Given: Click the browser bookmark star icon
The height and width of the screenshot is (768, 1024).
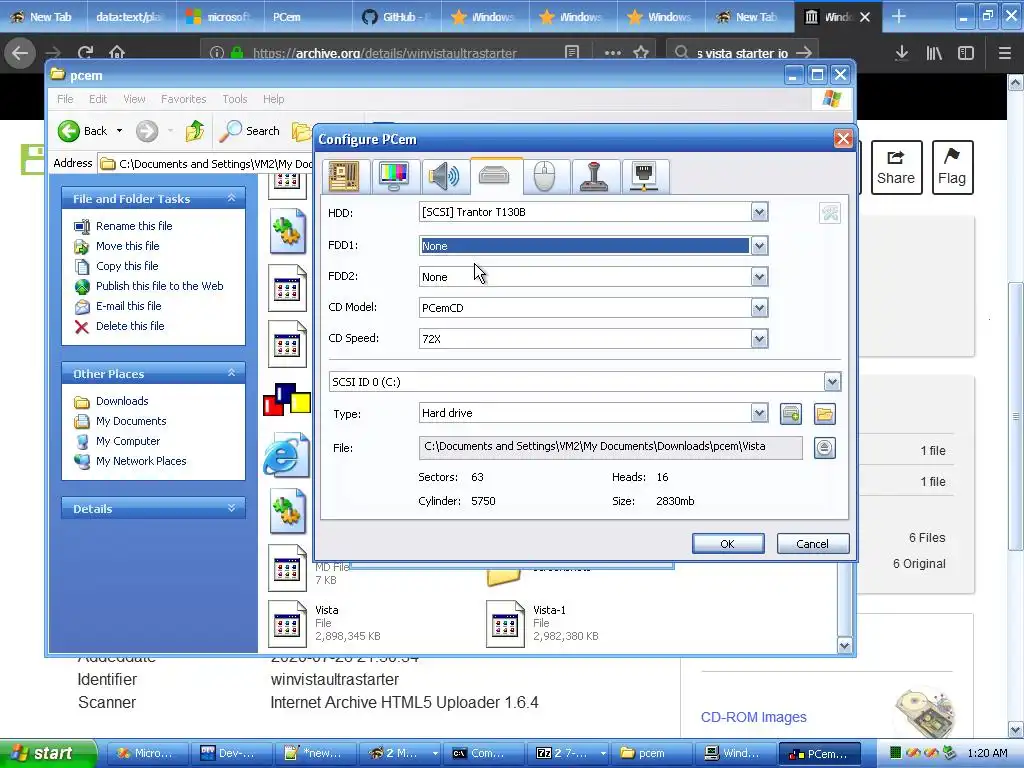Looking at the screenshot, I should pyautogui.click(x=641, y=53).
